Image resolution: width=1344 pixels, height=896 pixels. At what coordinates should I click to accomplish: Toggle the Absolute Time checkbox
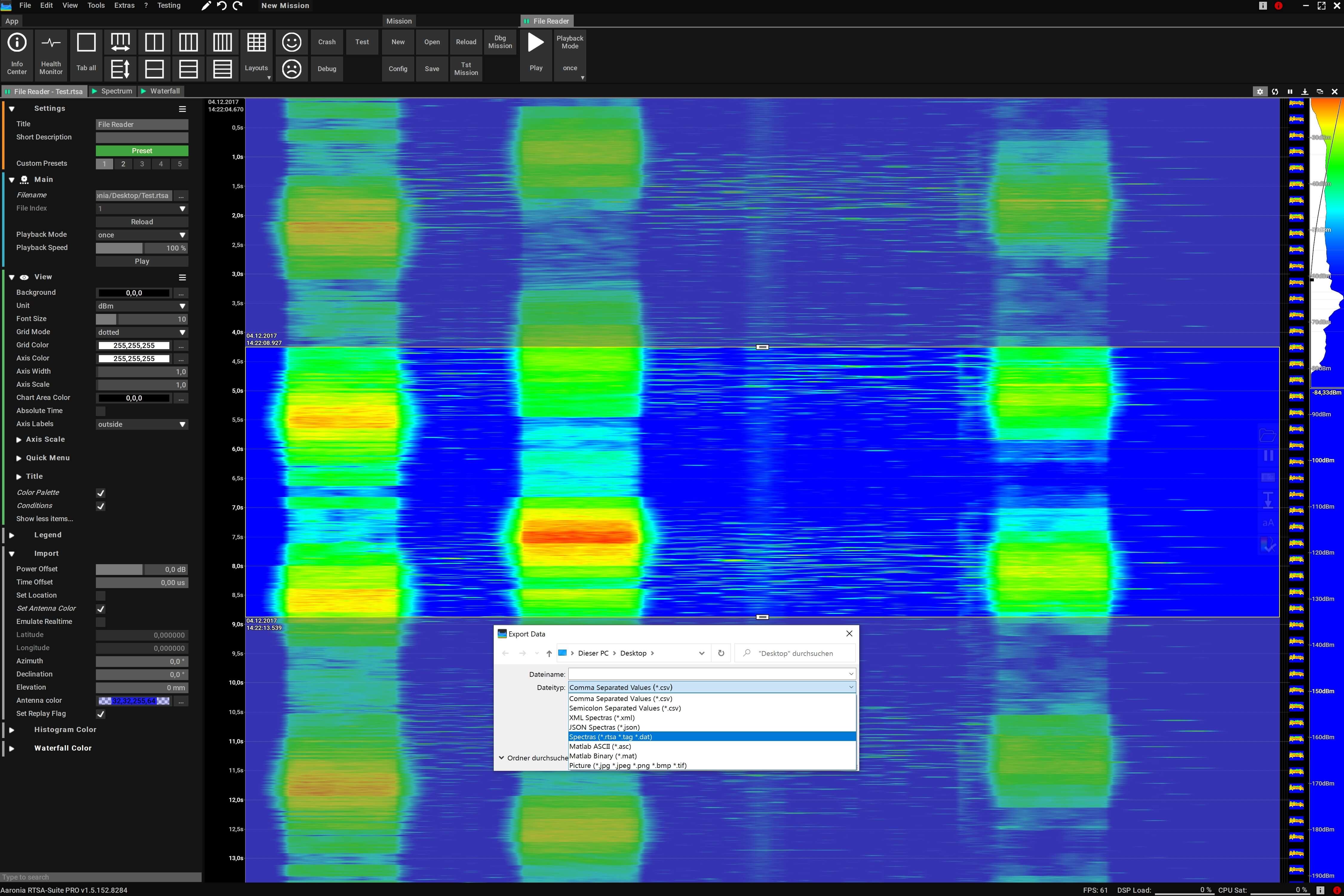tap(101, 411)
